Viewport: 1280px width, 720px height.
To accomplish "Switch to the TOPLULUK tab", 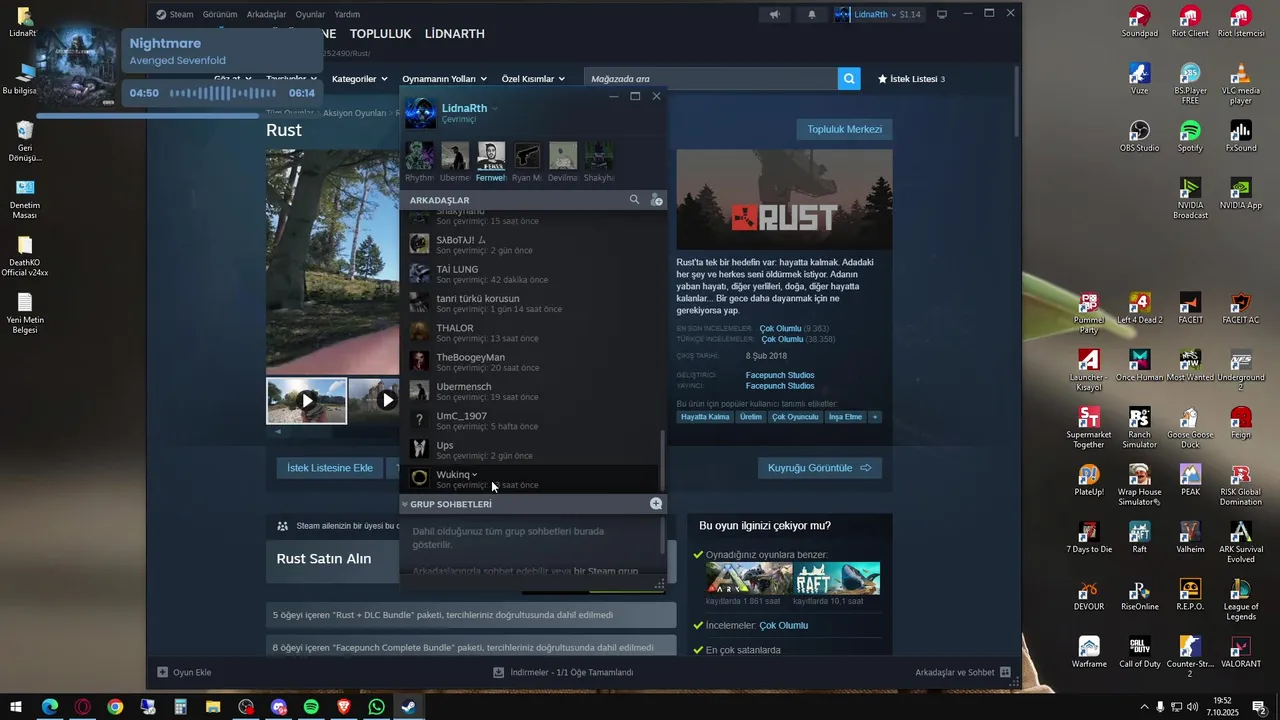I will [380, 33].
